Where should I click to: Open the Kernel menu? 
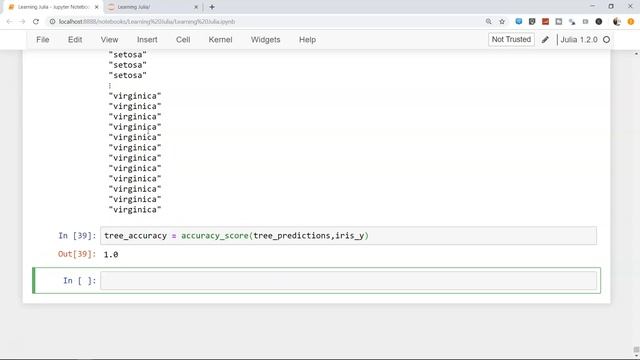[220, 40]
